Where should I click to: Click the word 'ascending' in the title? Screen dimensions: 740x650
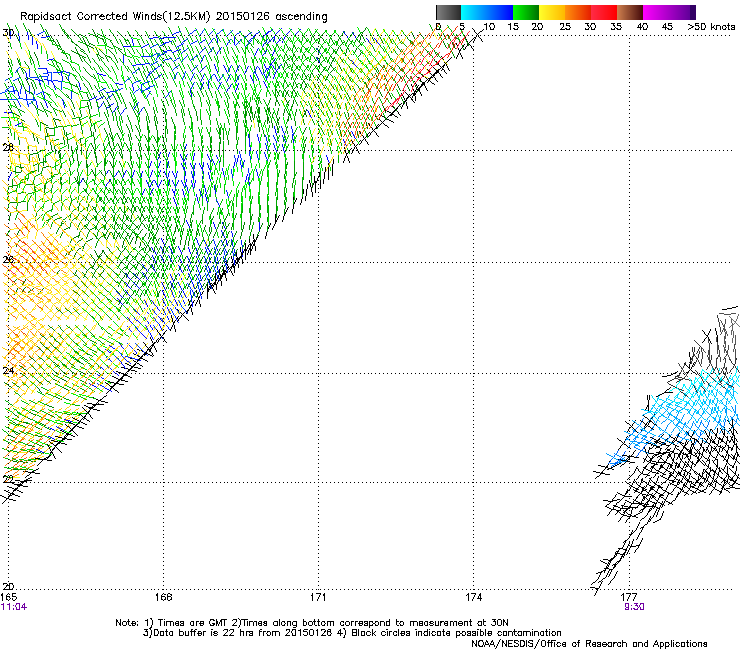(x=302, y=17)
